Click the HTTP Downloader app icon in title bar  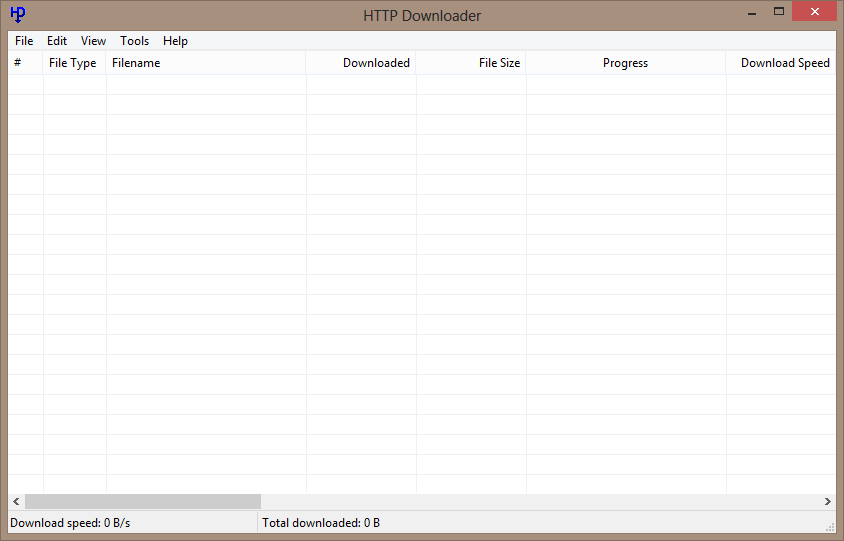click(x=18, y=15)
